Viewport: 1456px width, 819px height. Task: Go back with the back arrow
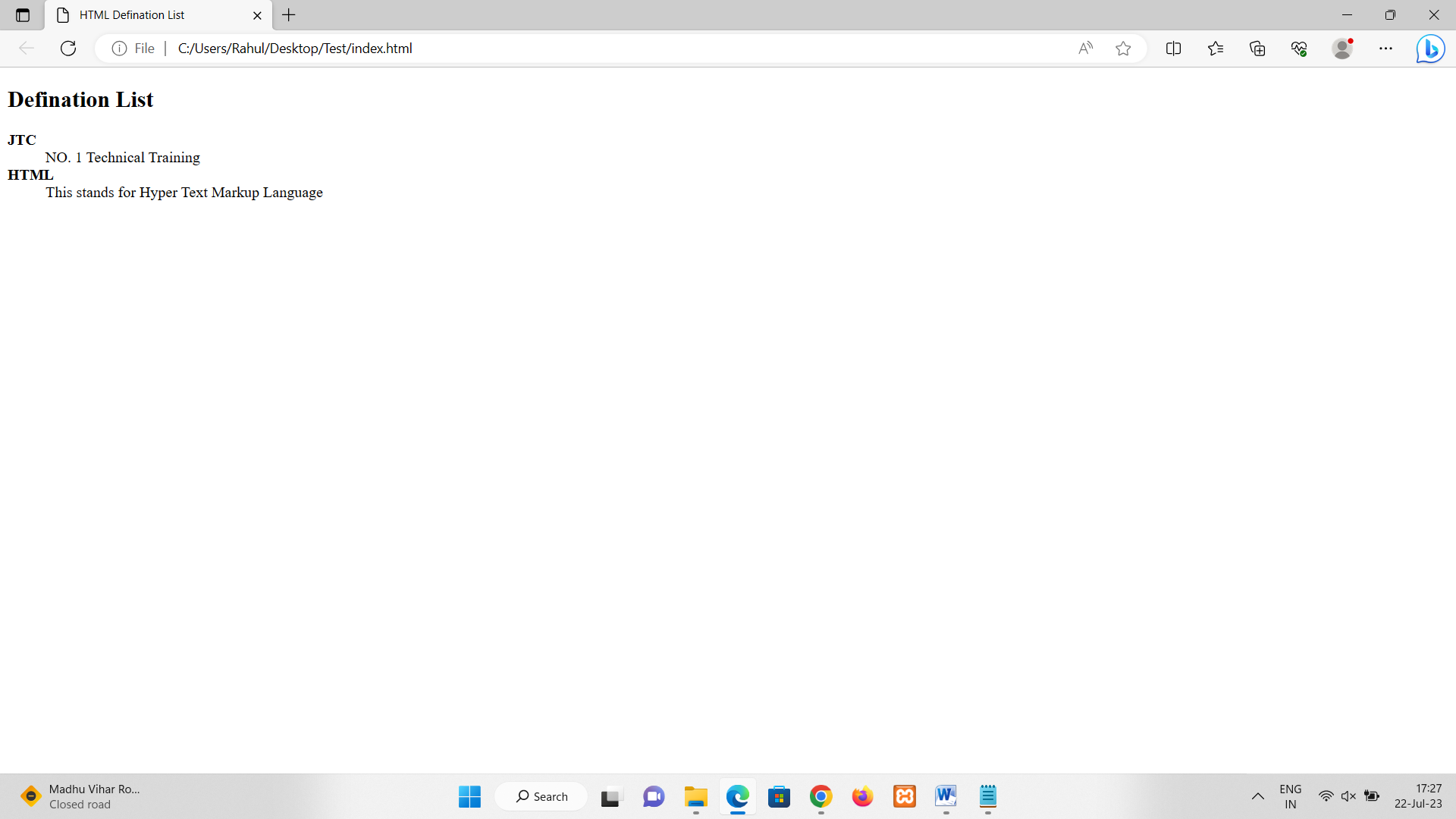point(27,49)
